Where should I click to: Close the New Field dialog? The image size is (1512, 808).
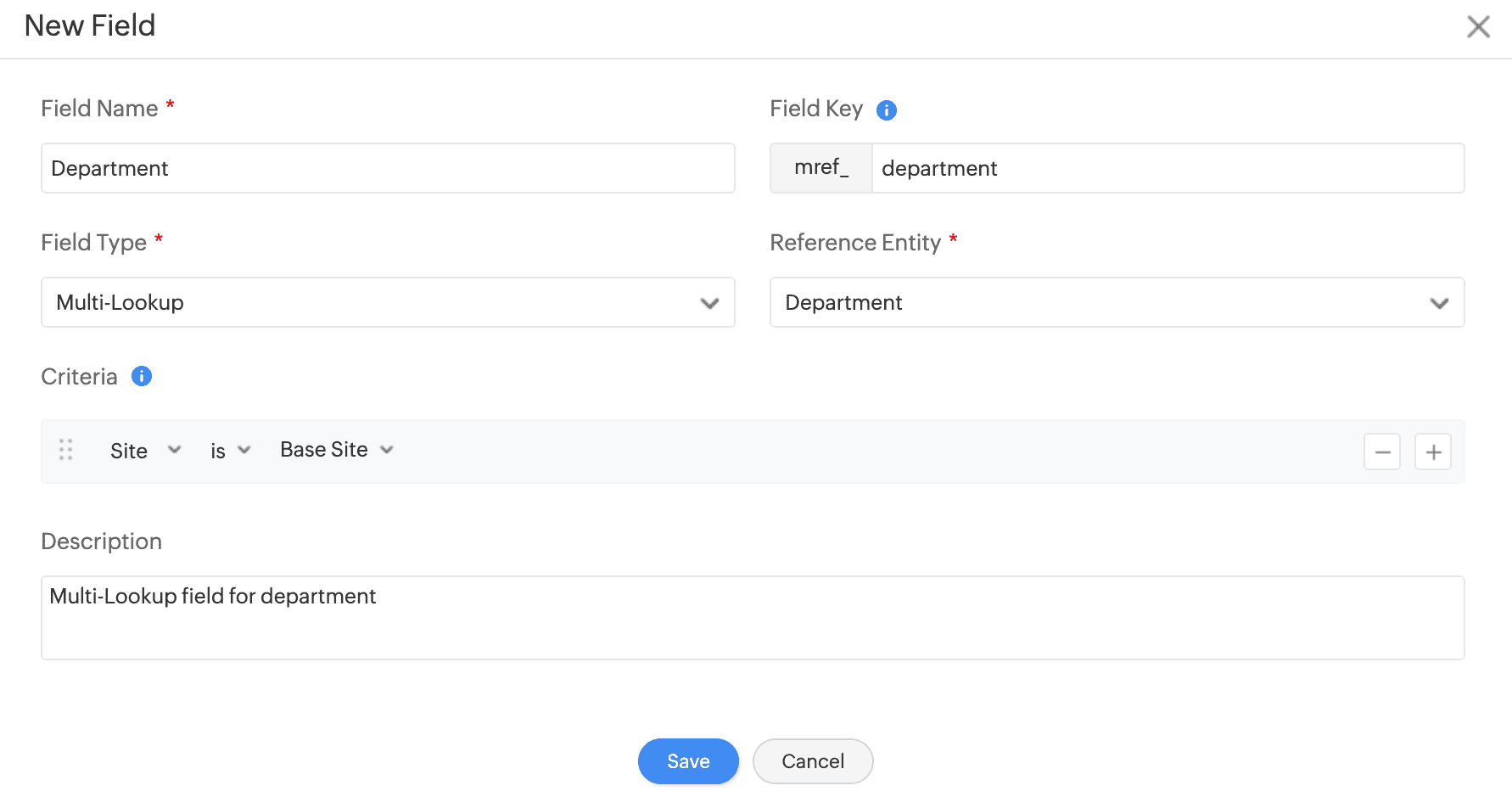[x=1479, y=26]
